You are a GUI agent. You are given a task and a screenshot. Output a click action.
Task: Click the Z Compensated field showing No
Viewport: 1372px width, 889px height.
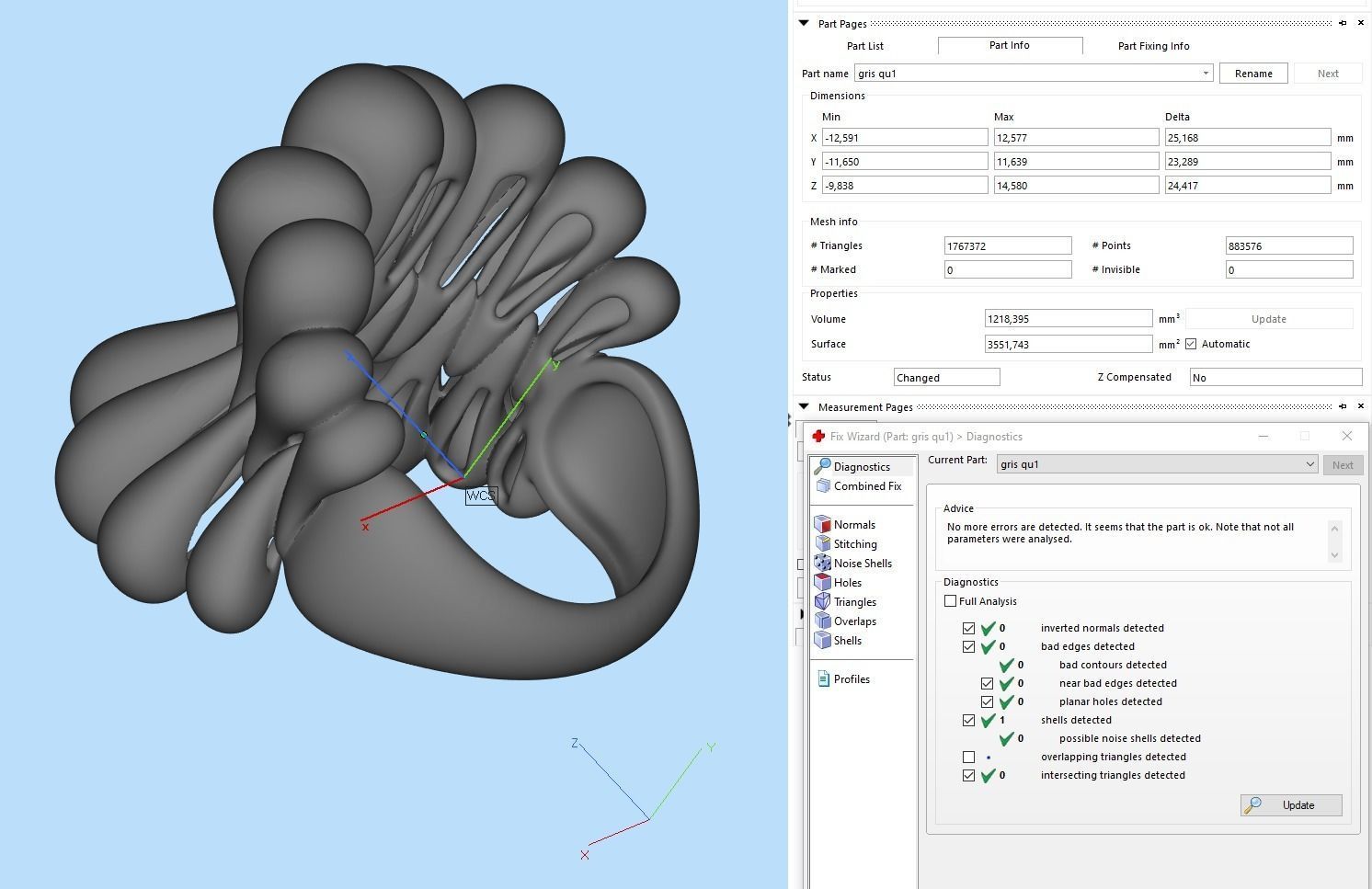pos(1275,377)
